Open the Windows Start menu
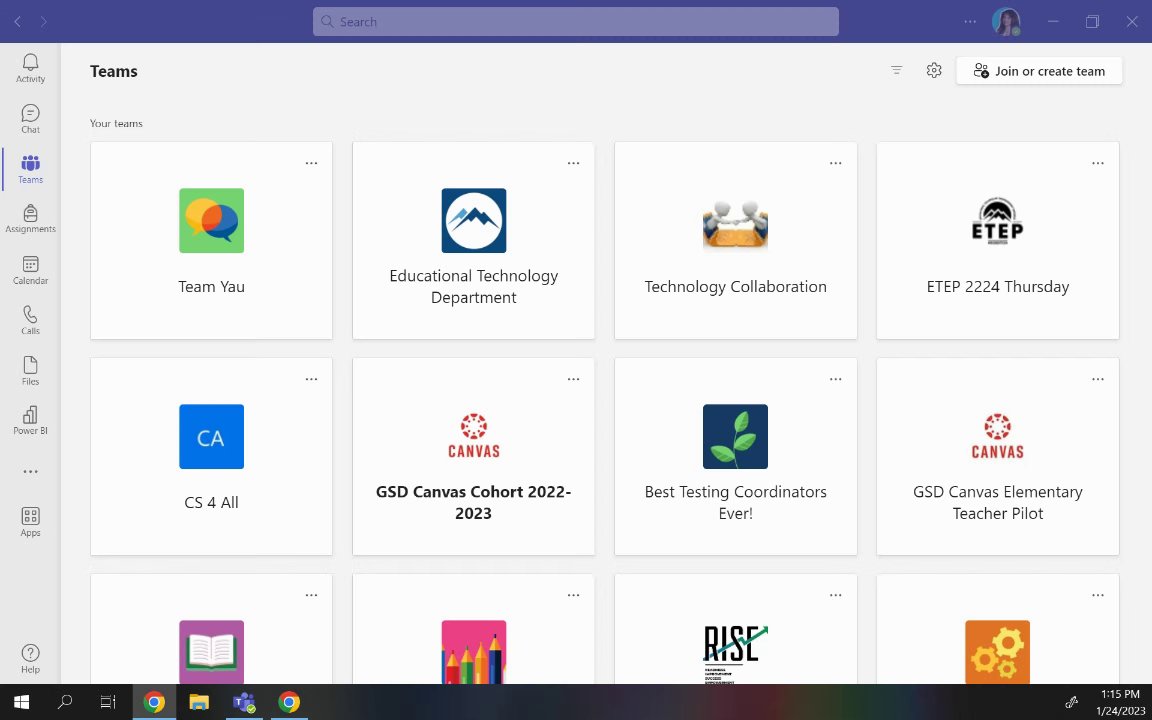Viewport: 1152px width, 720px height. (21, 702)
